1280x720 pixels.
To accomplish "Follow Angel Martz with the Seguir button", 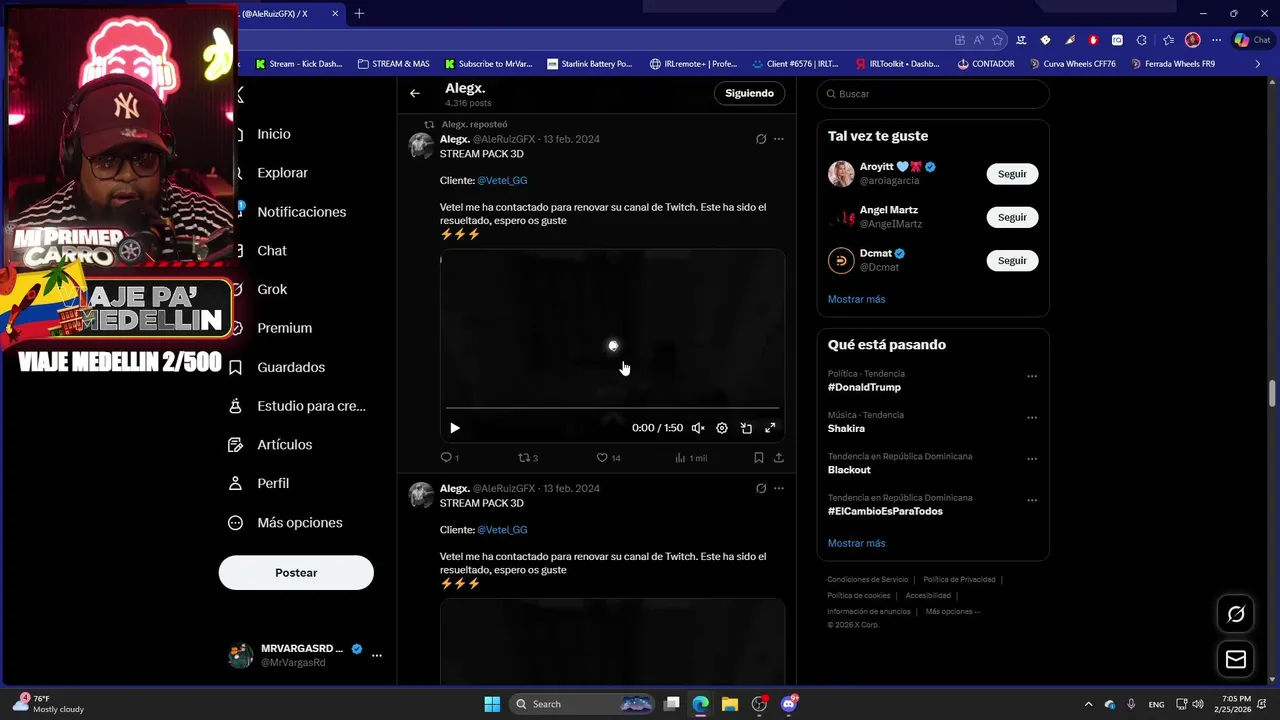I will [x=1012, y=217].
